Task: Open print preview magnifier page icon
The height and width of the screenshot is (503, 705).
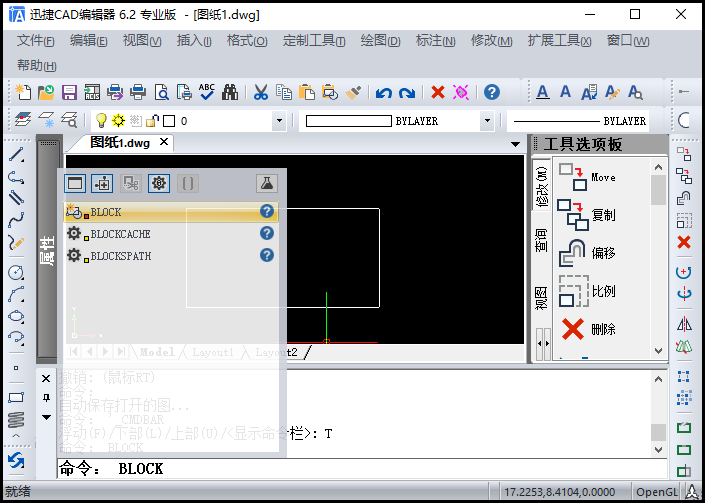Action: coord(161,92)
